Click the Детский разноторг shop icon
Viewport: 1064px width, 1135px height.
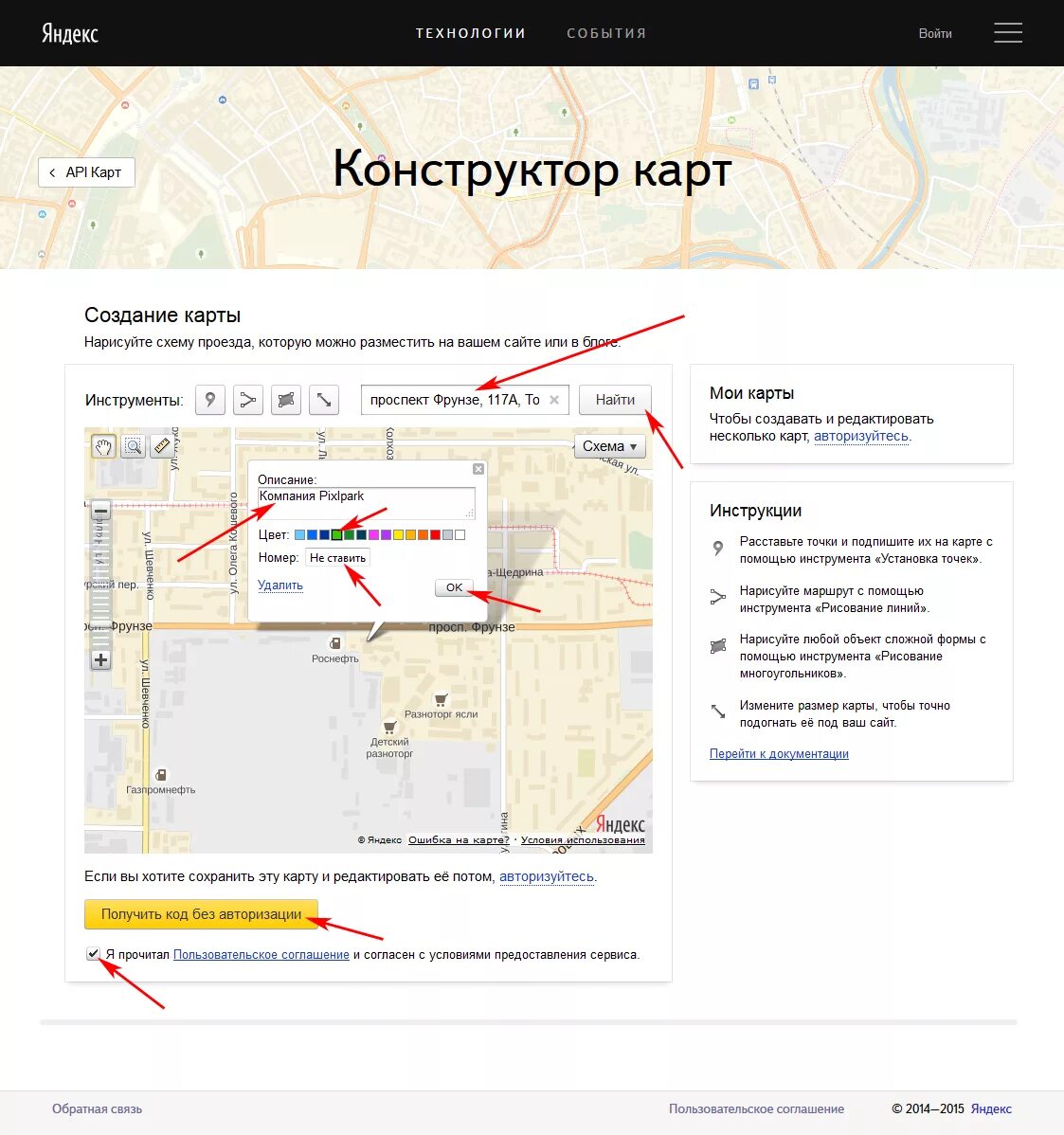coord(390,727)
